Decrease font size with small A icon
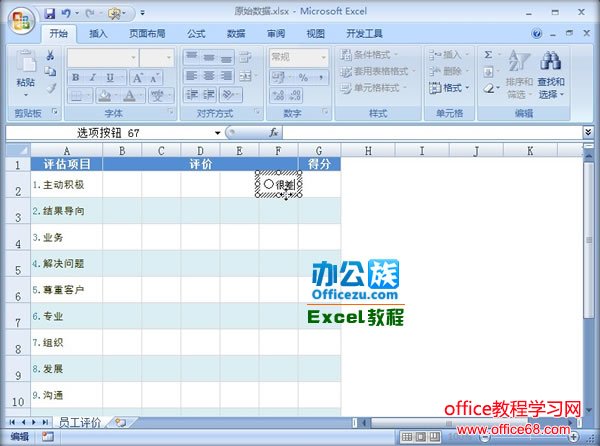 [x=154, y=78]
